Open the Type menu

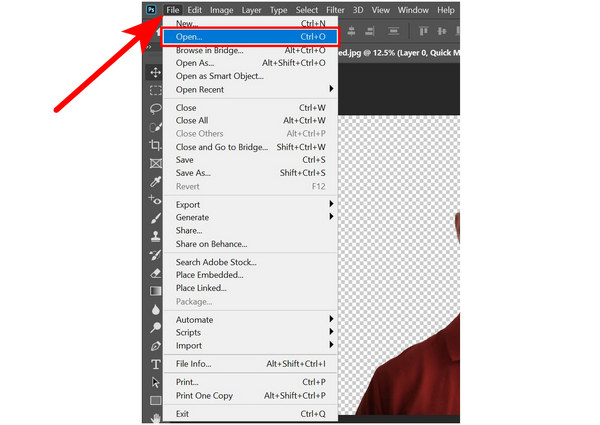tap(278, 10)
